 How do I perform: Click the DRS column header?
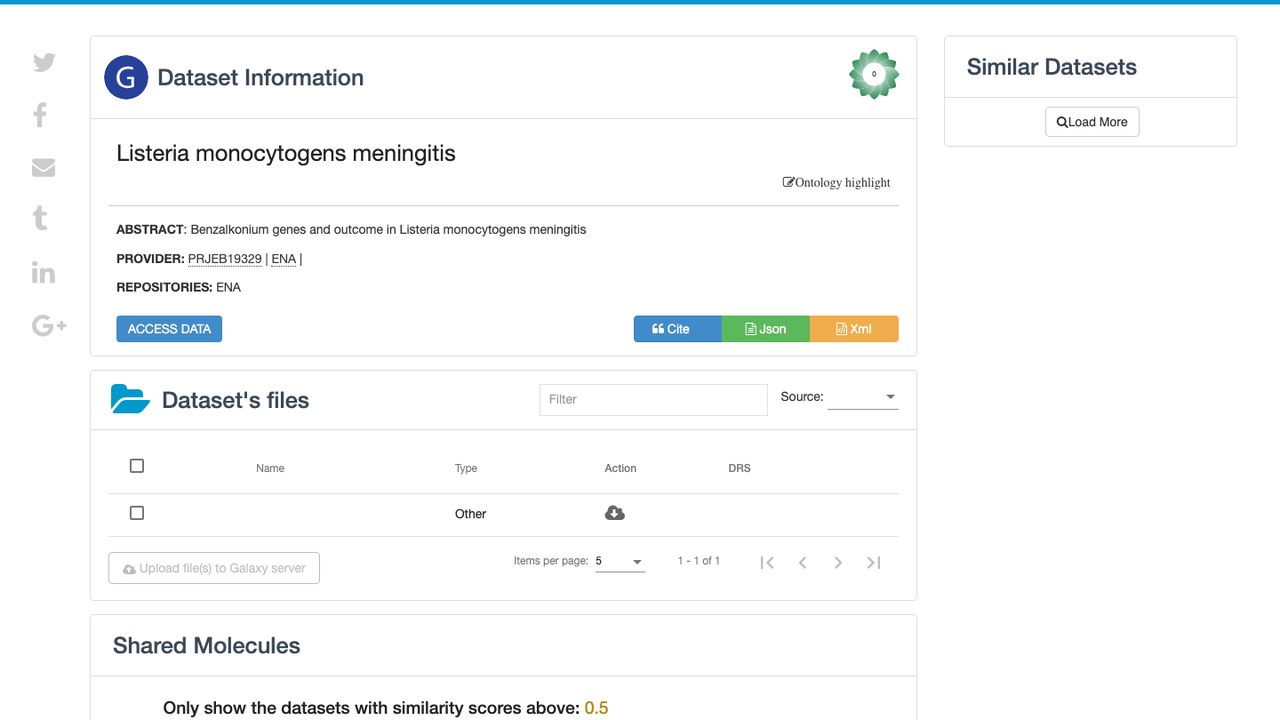click(x=739, y=468)
